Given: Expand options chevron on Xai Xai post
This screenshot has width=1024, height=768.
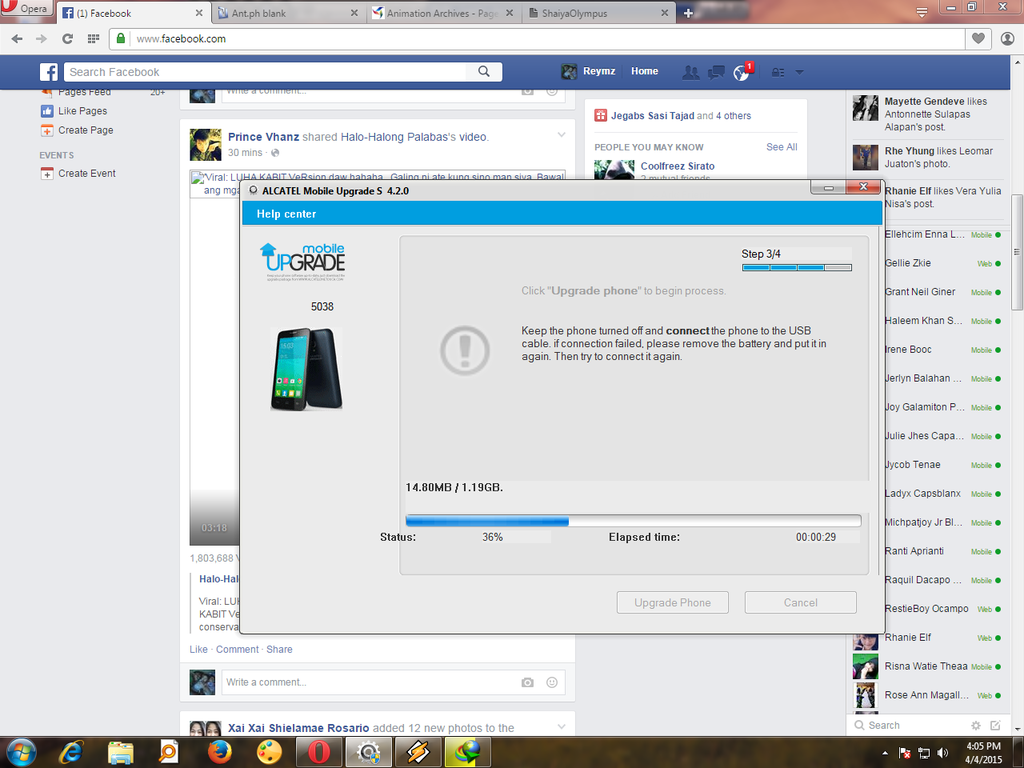Looking at the screenshot, I should click(x=561, y=726).
